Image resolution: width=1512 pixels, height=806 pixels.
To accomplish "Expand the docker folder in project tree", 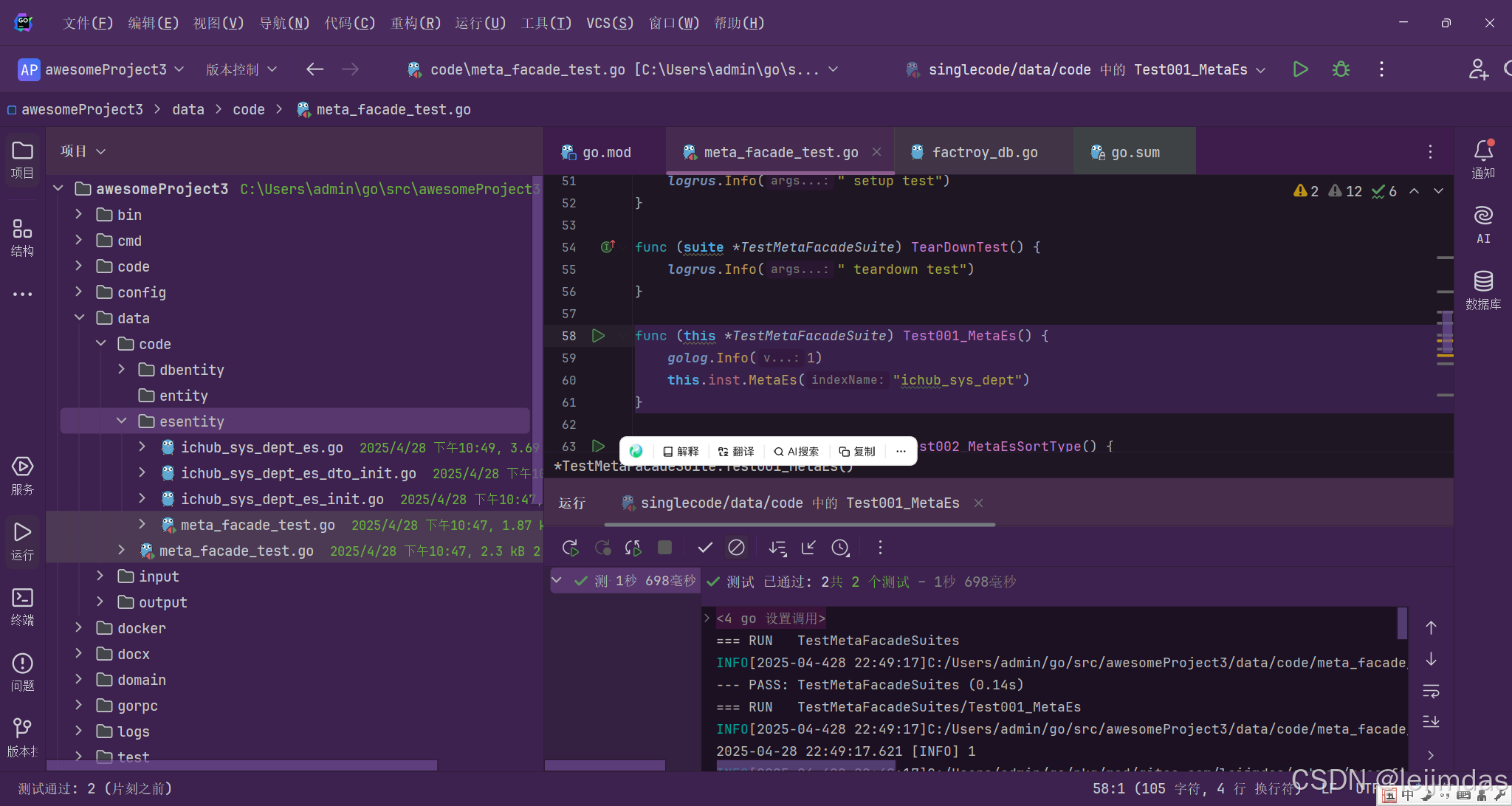I will tap(79, 628).
